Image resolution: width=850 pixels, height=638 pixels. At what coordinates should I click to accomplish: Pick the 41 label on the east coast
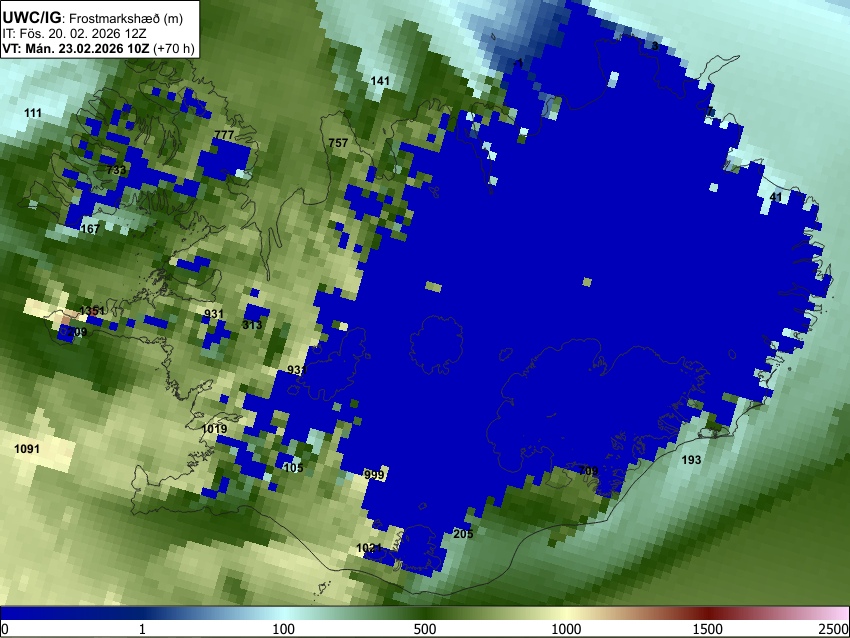coord(776,197)
